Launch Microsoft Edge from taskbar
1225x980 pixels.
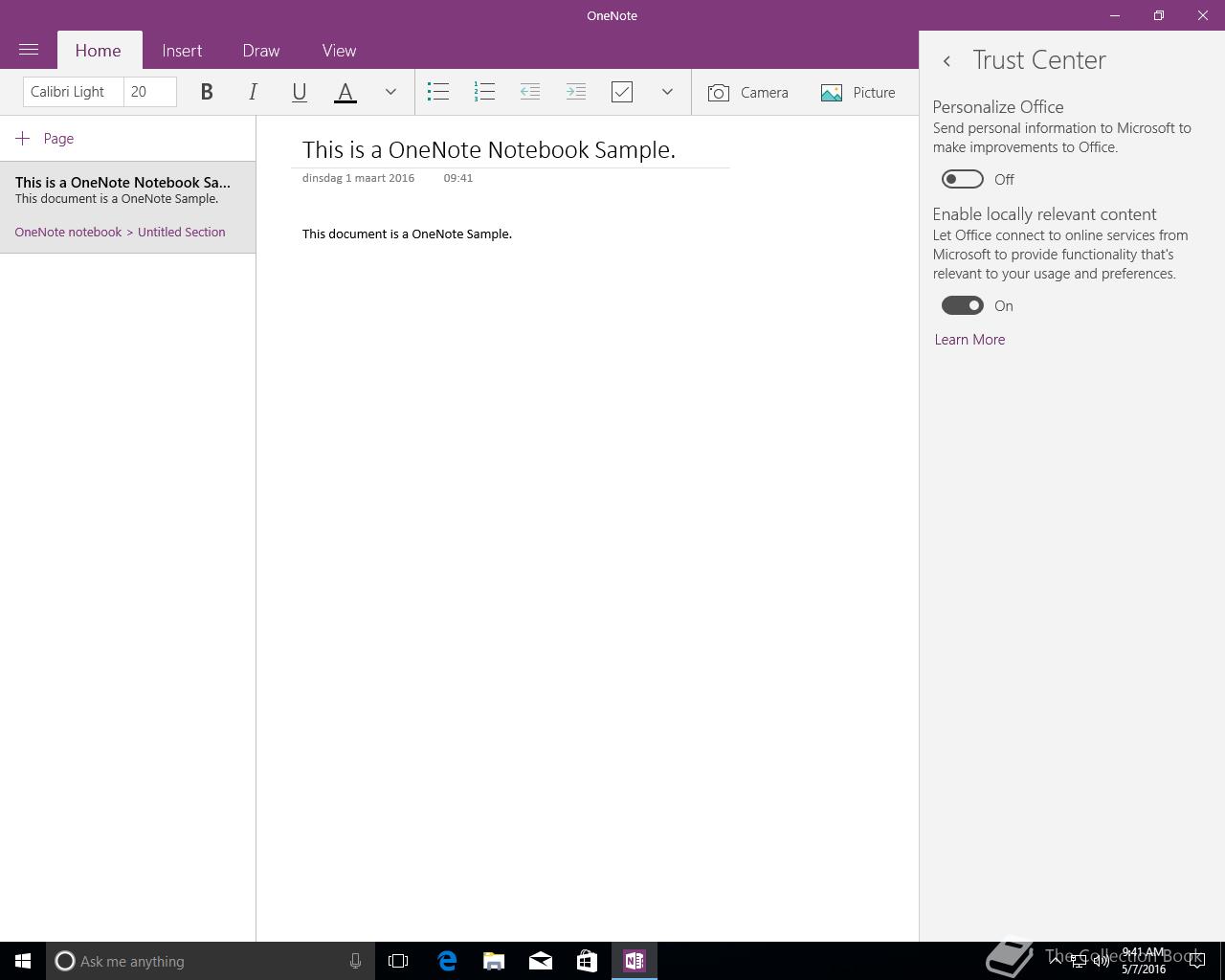pyautogui.click(x=446, y=961)
